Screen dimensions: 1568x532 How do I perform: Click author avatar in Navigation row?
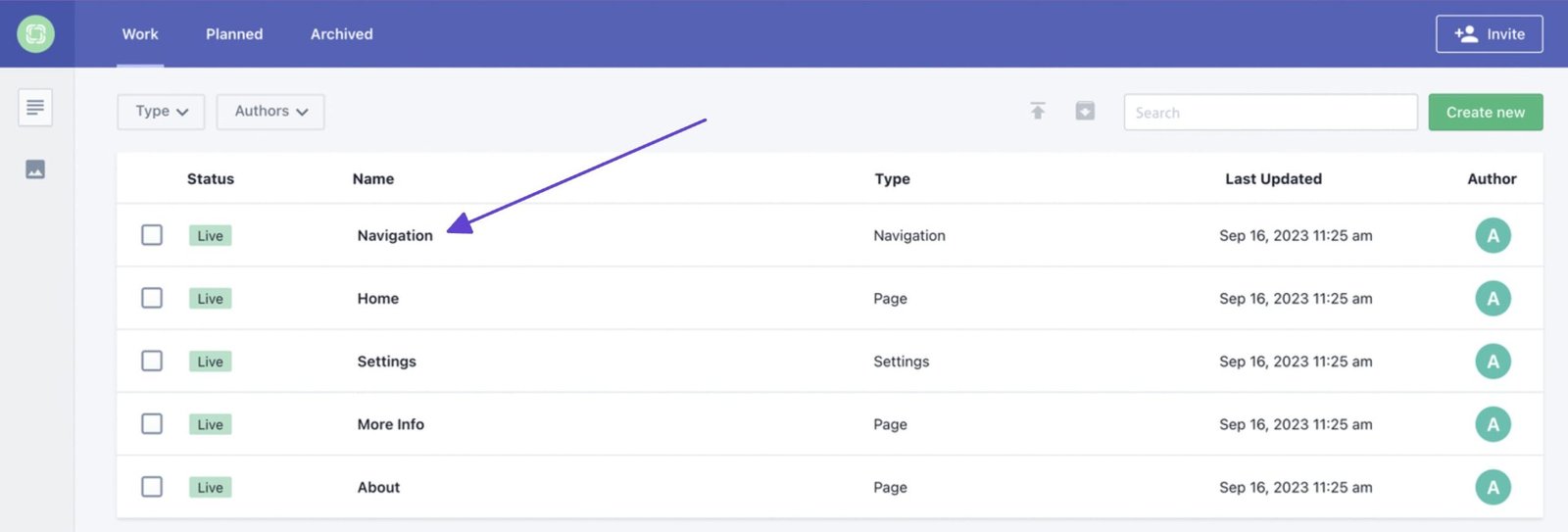click(x=1493, y=235)
